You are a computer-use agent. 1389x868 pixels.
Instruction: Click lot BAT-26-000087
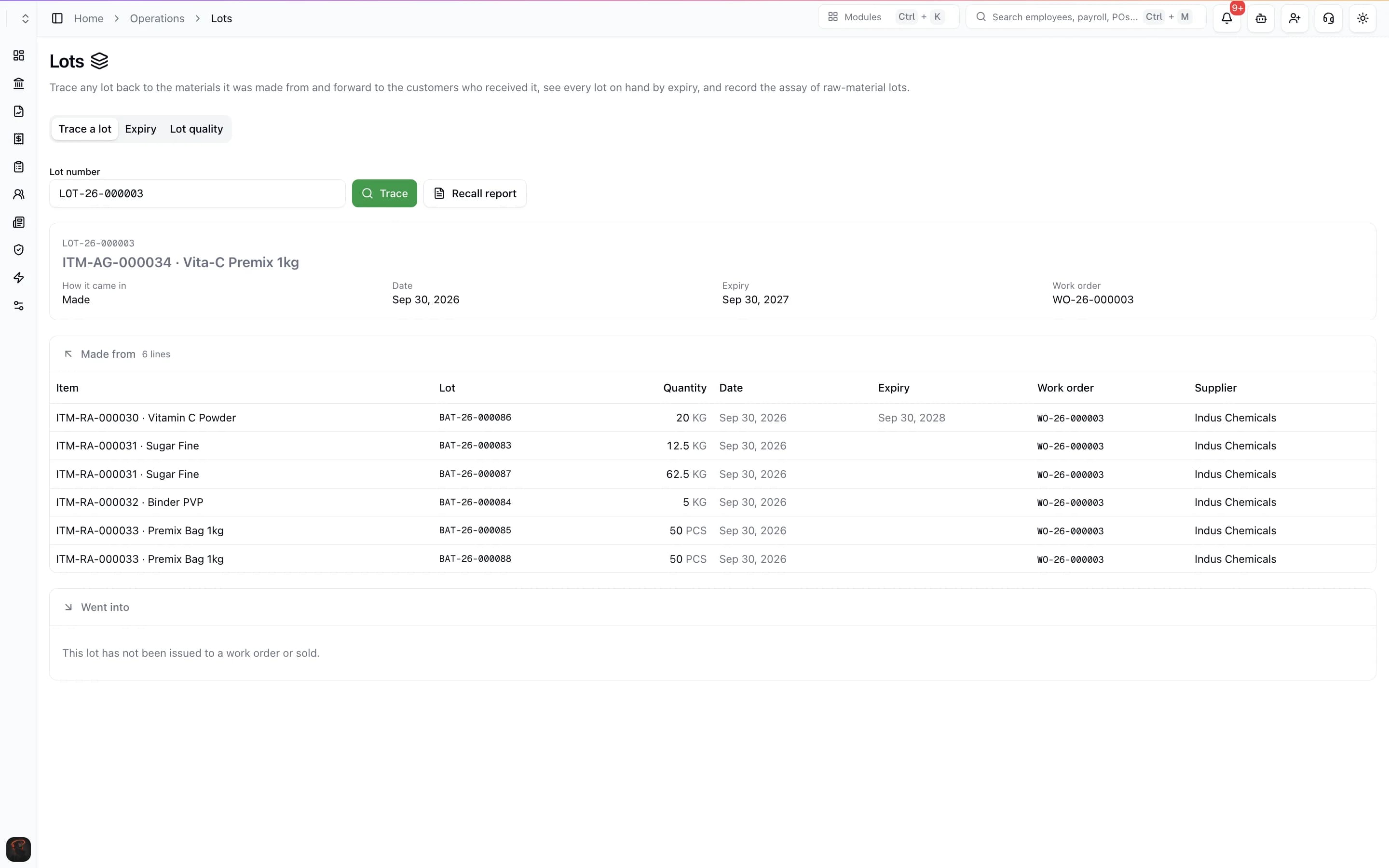point(475,474)
